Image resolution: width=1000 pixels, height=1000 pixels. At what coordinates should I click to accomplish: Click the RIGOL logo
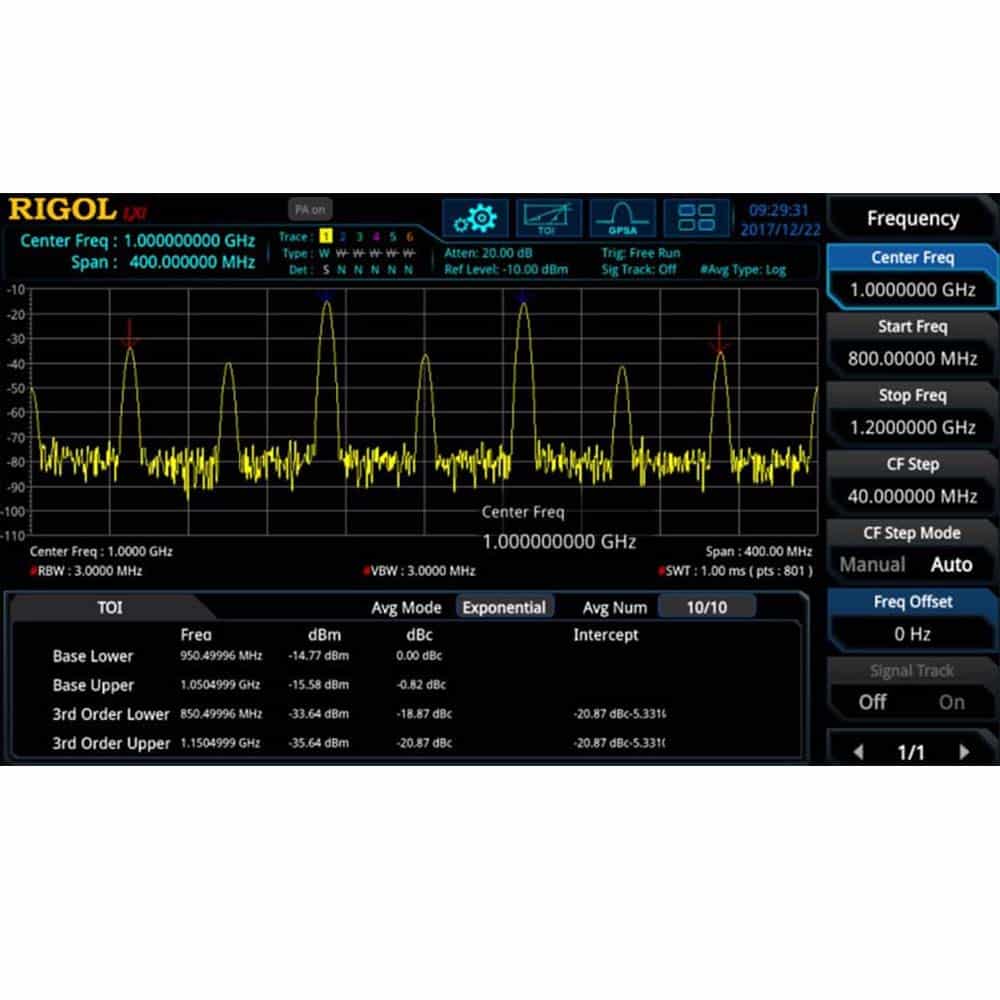[62, 210]
